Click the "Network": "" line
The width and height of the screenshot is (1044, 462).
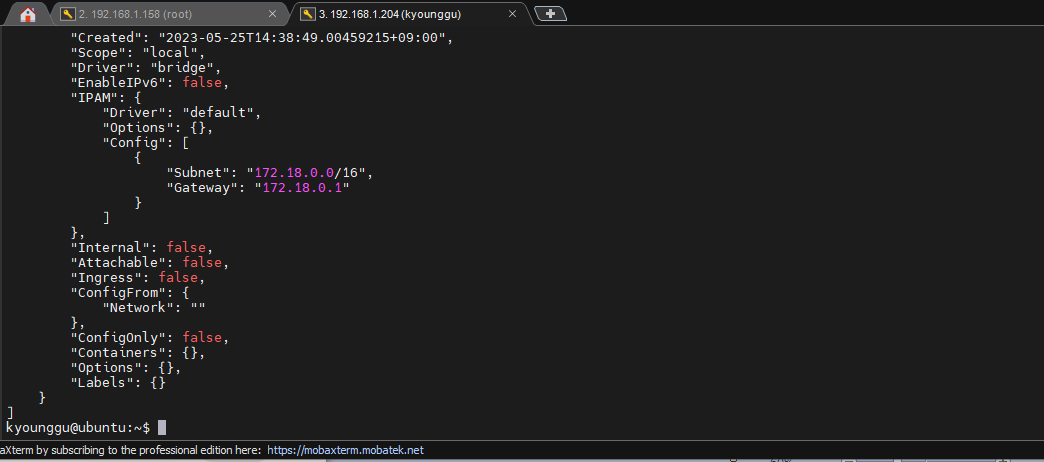click(154, 308)
